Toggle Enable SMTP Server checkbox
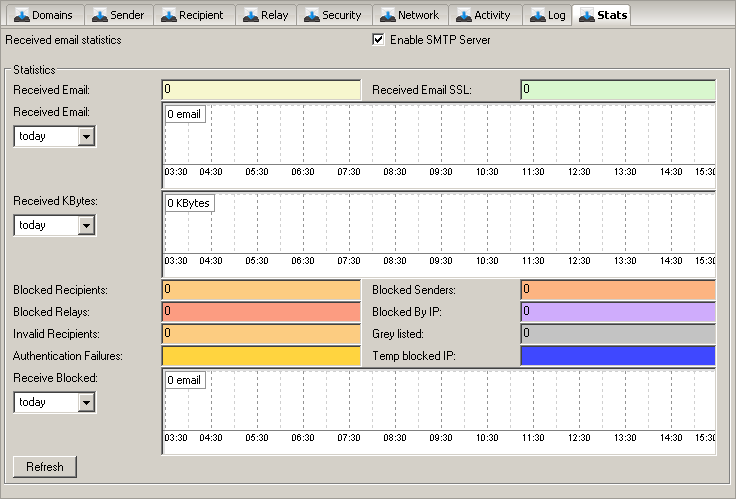The image size is (736, 499). coord(378,40)
